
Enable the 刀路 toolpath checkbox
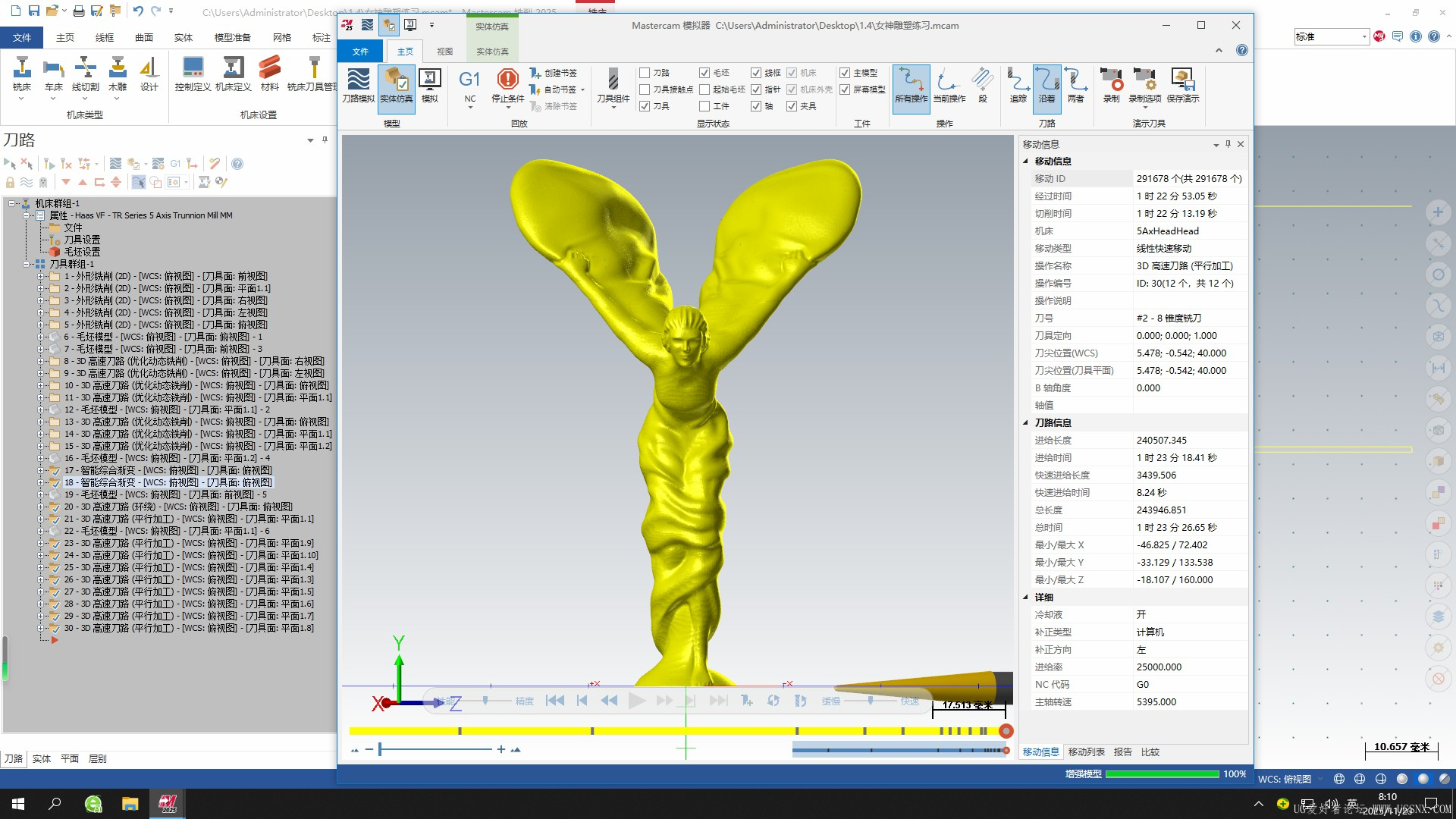(x=645, y=73)
